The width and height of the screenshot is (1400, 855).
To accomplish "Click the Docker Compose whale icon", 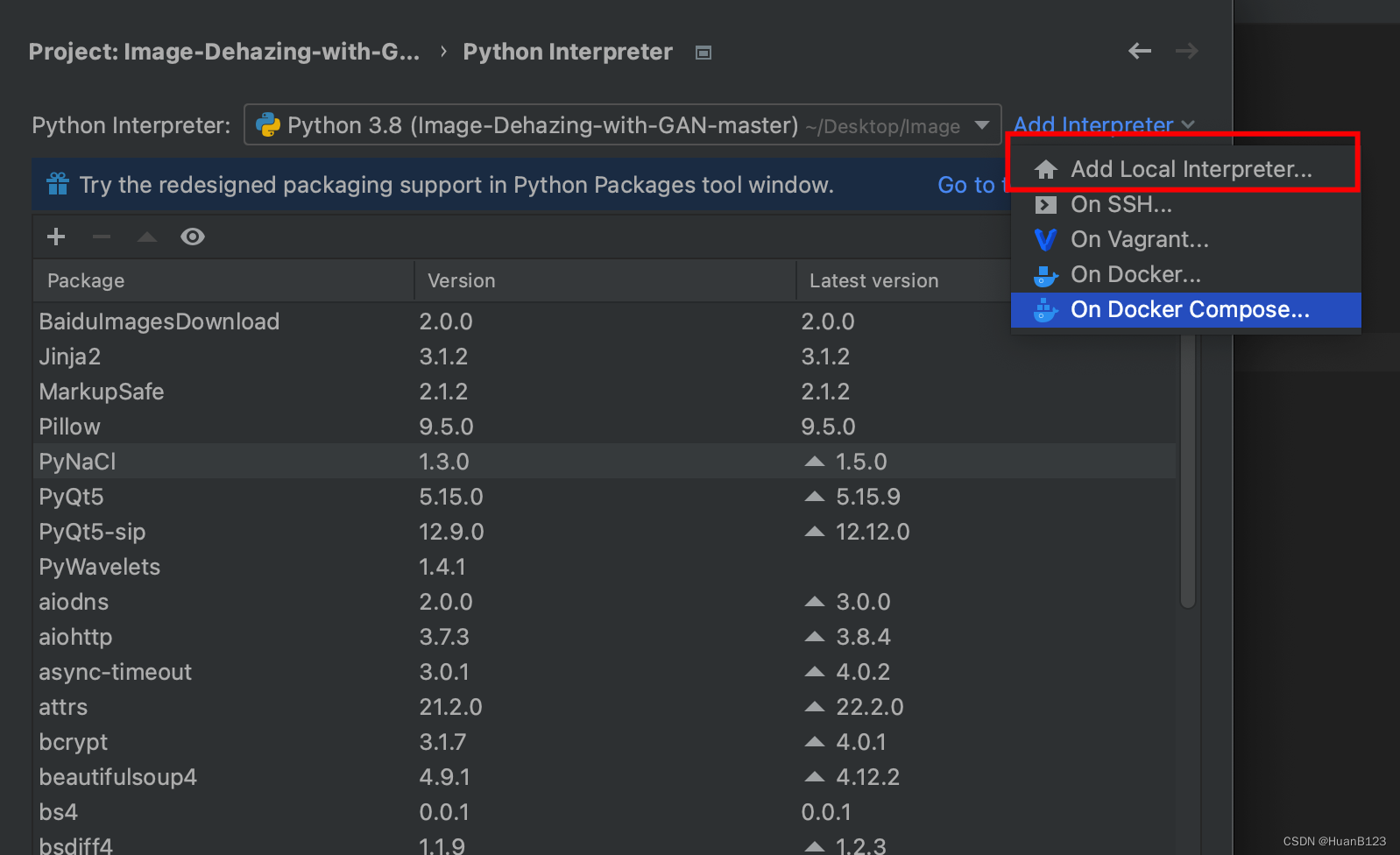I will point(1045,309).
